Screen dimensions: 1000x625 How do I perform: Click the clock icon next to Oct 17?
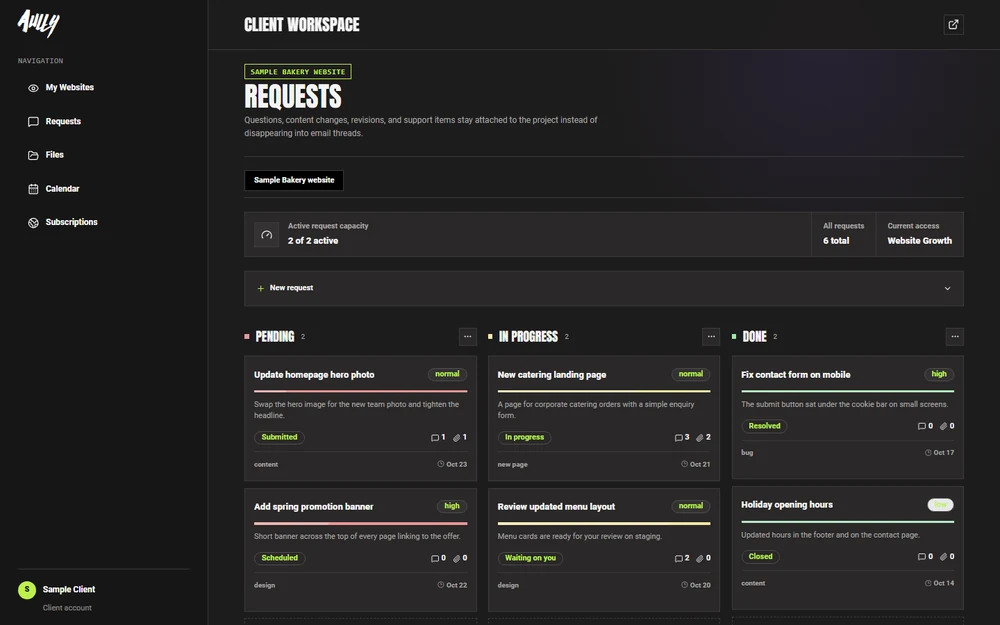coord(928,453)
